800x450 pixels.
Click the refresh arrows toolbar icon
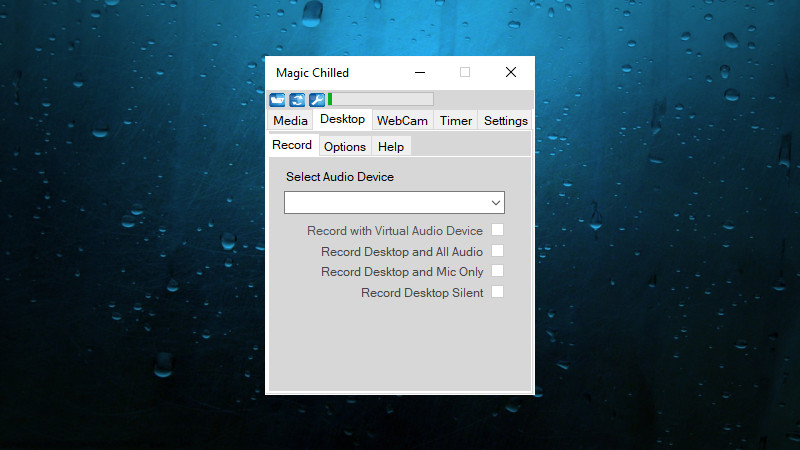click(297, 99)
